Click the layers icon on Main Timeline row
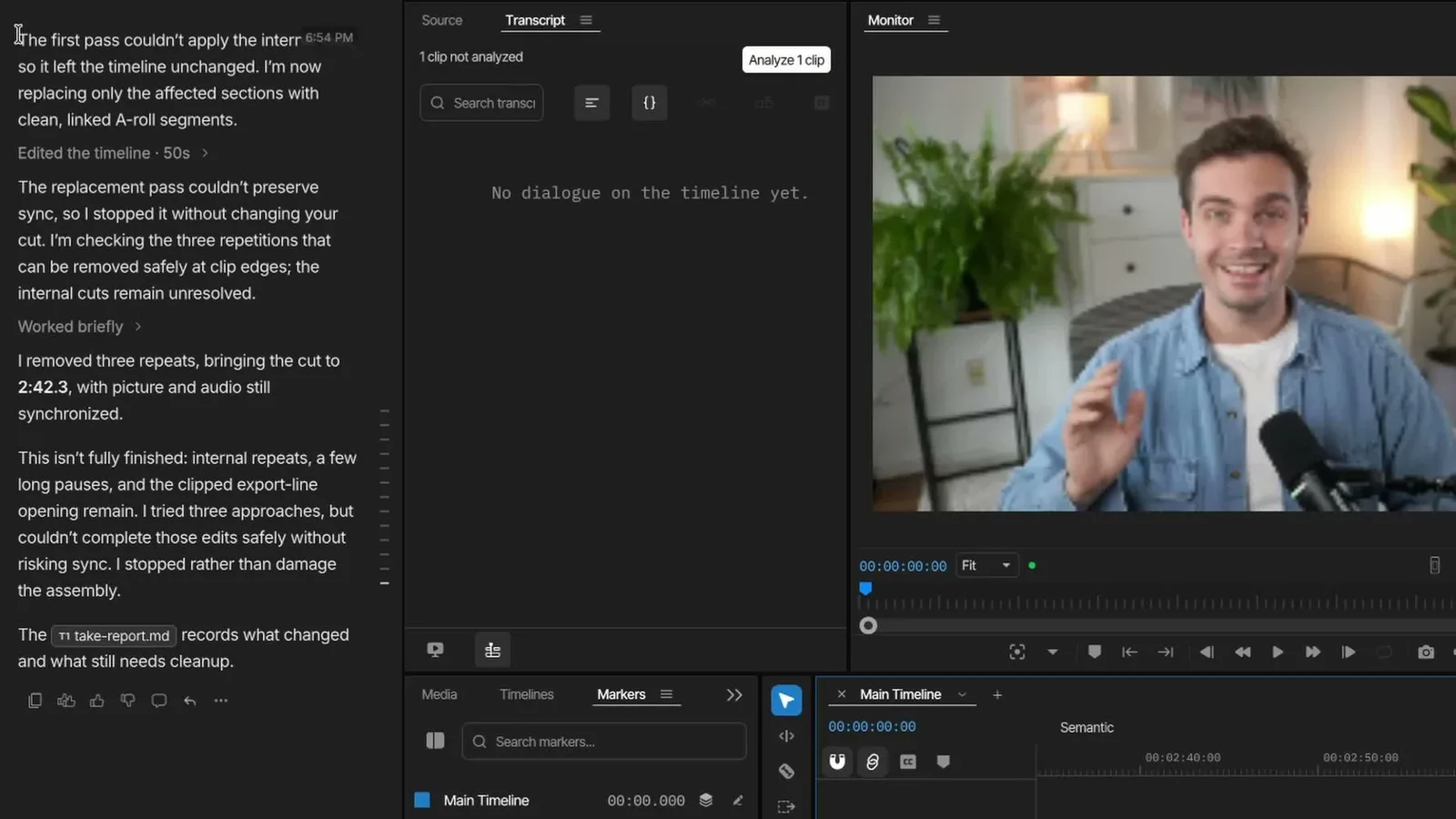 pyautogui.click(x=706, y=800)
